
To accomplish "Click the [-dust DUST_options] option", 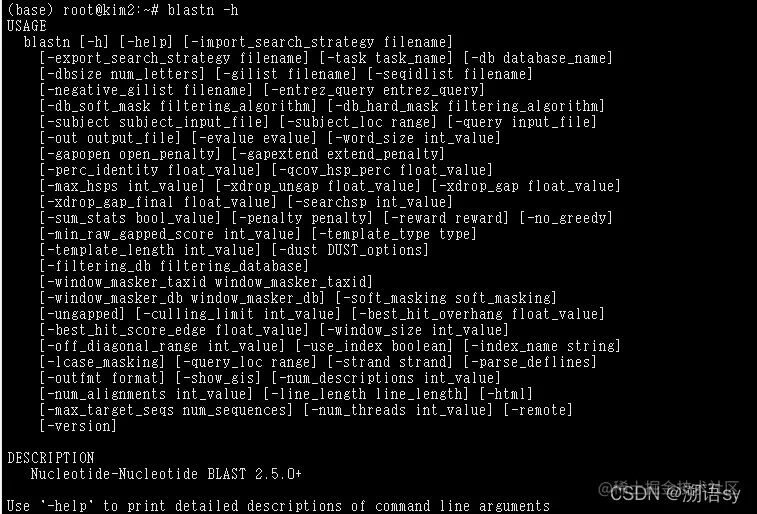I will coord(350,250).
